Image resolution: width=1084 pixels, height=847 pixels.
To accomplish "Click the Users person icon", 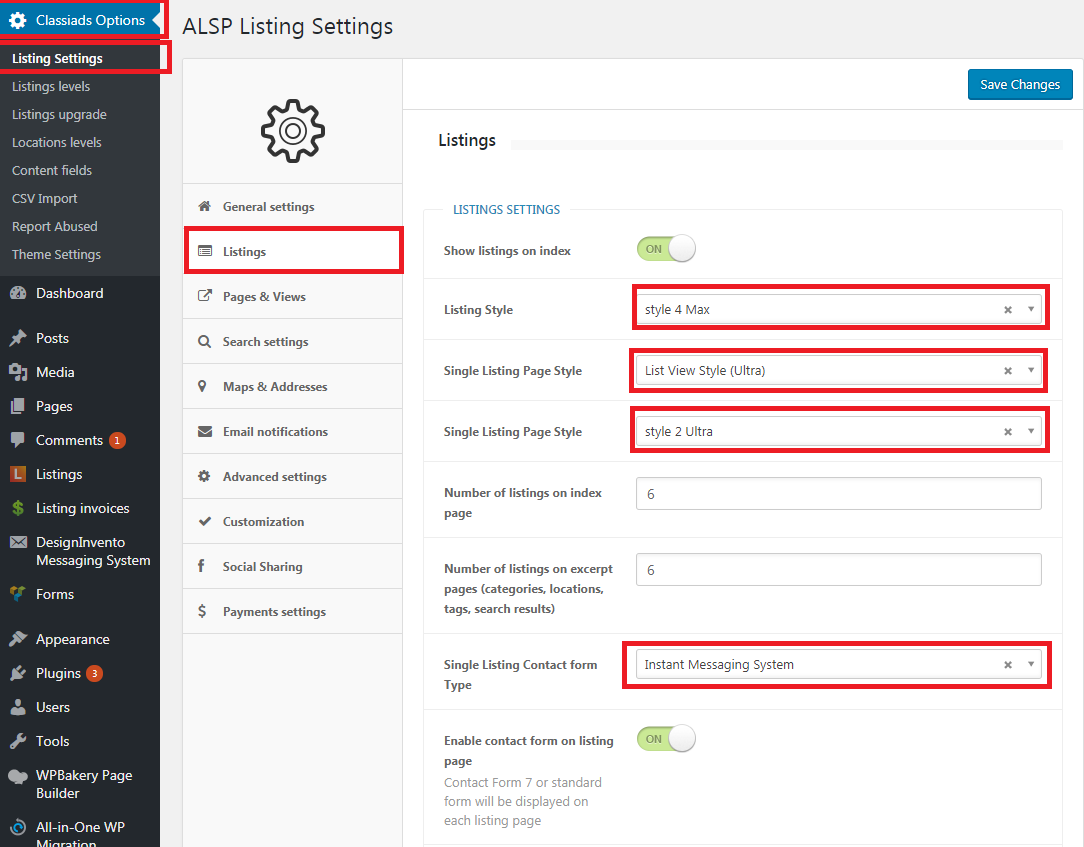I will [18, 707].
